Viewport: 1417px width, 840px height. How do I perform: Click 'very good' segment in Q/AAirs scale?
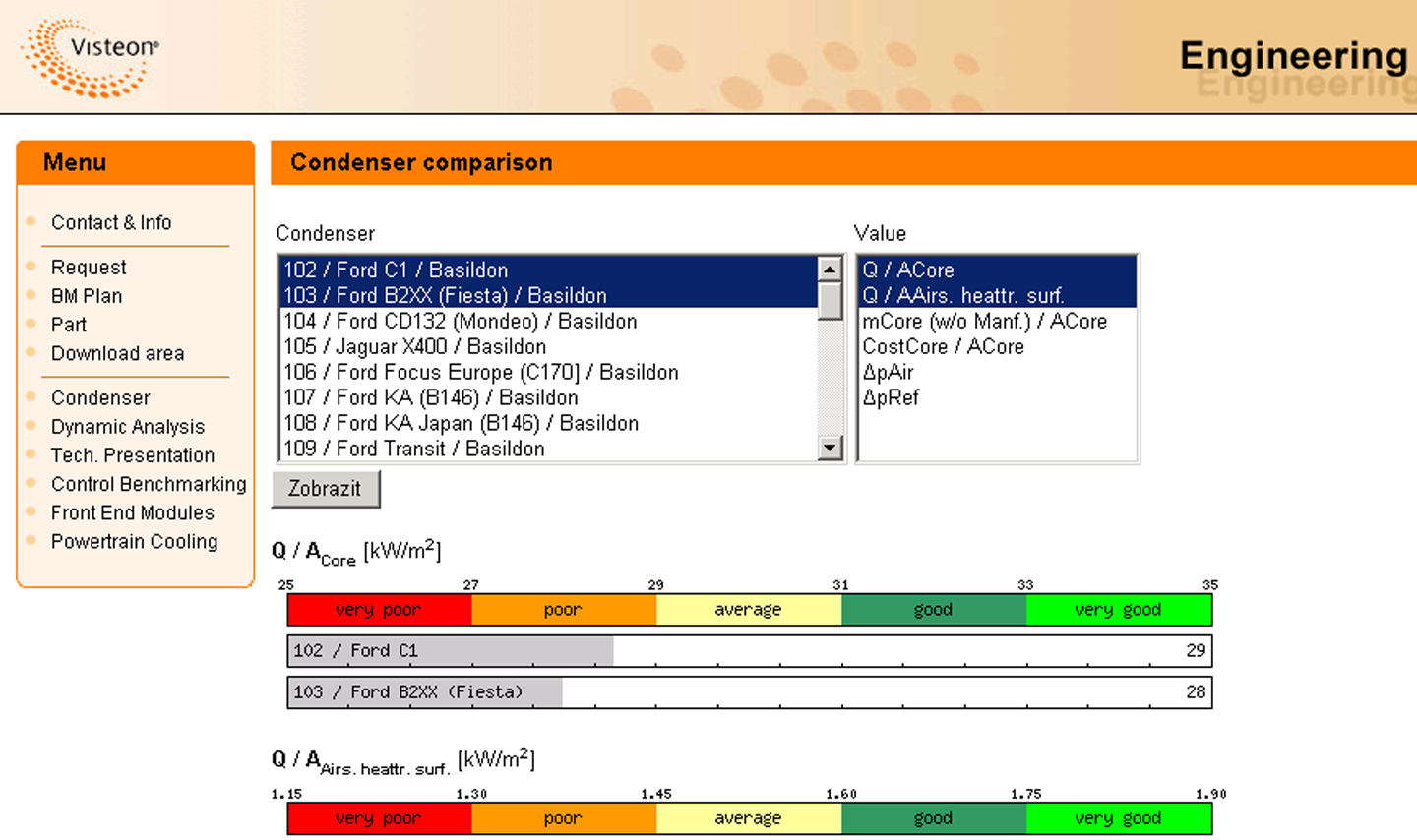point(1119,818)
